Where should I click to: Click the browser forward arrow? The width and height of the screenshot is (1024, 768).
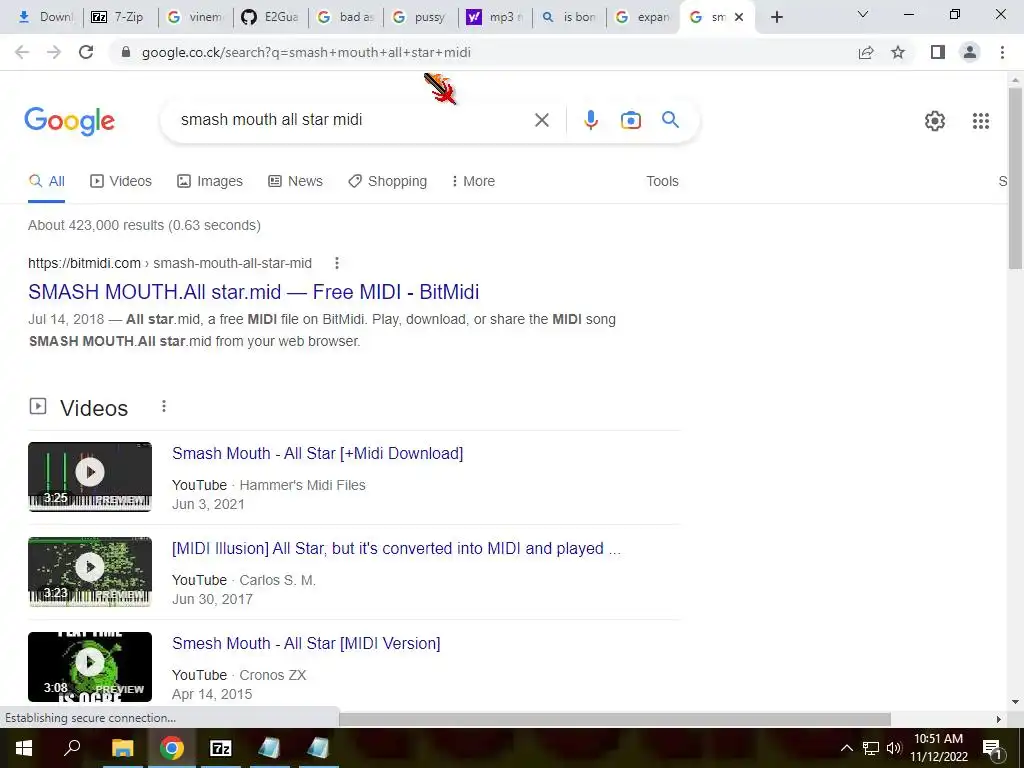[54, 52]
